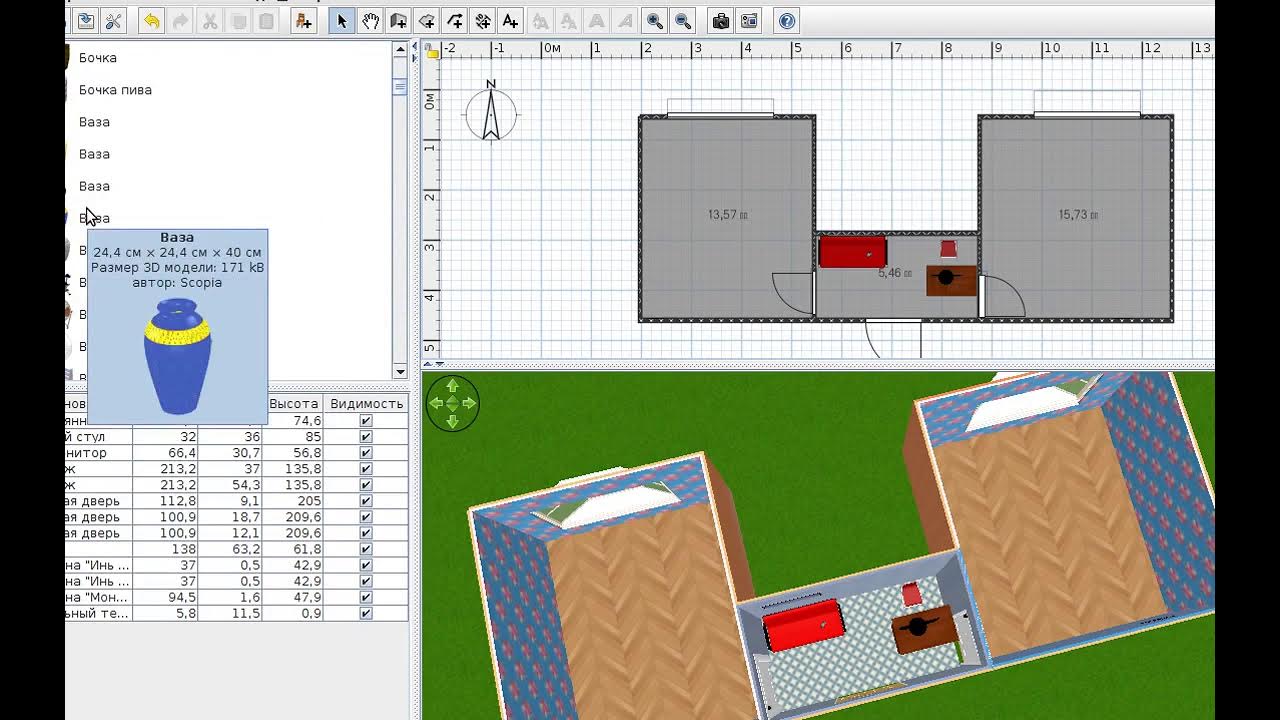Rotate 3D view right arrow
Screen dimensions: 1280x720
[x=469, y=403]
